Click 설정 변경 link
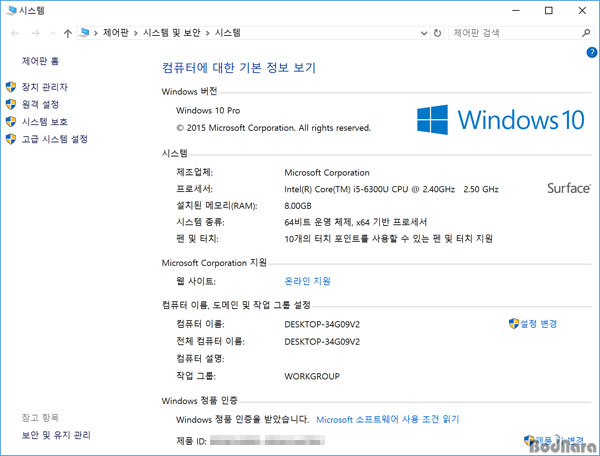The width and height of the screenshot is (600, 456). [x=538, y=324]
